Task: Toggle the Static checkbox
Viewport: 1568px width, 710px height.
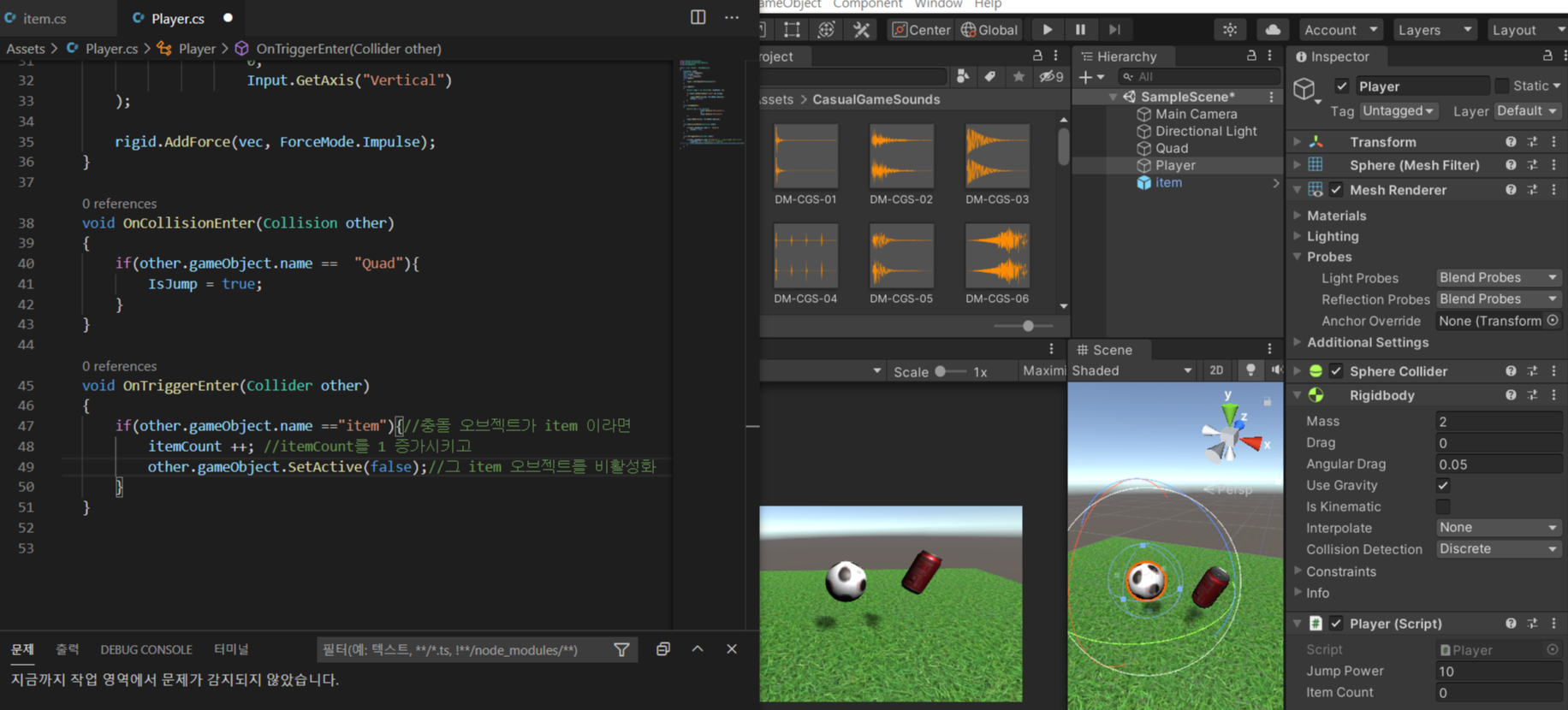Action: (x=1501, y=86)
